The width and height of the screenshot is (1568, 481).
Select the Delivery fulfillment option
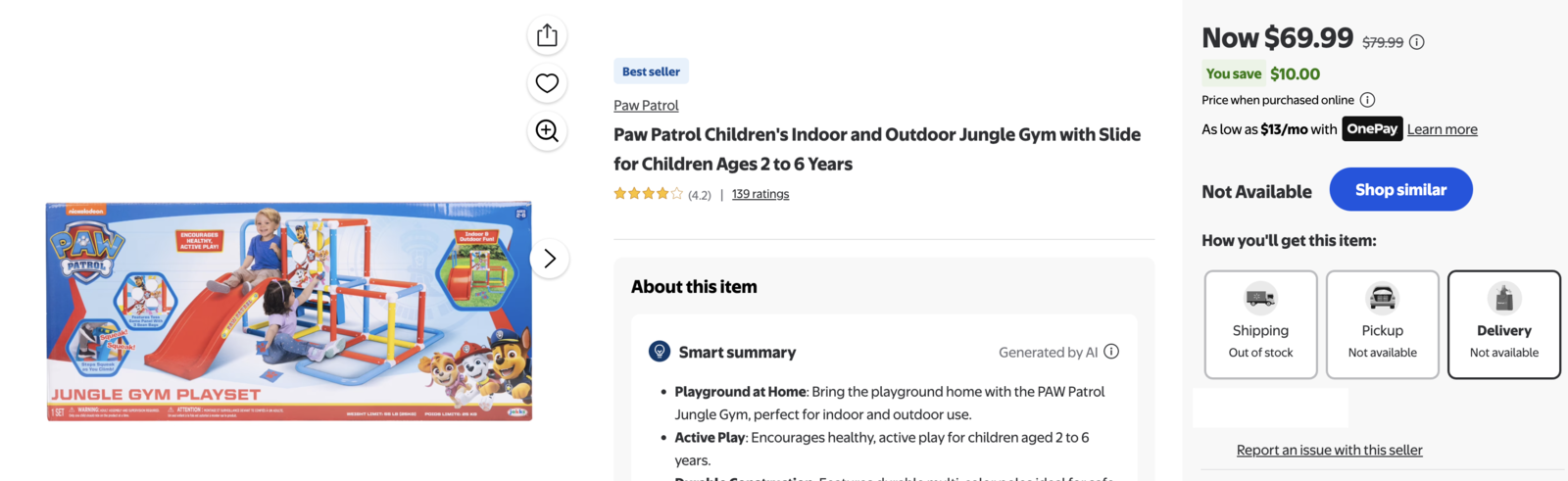tap(1503, 324)
